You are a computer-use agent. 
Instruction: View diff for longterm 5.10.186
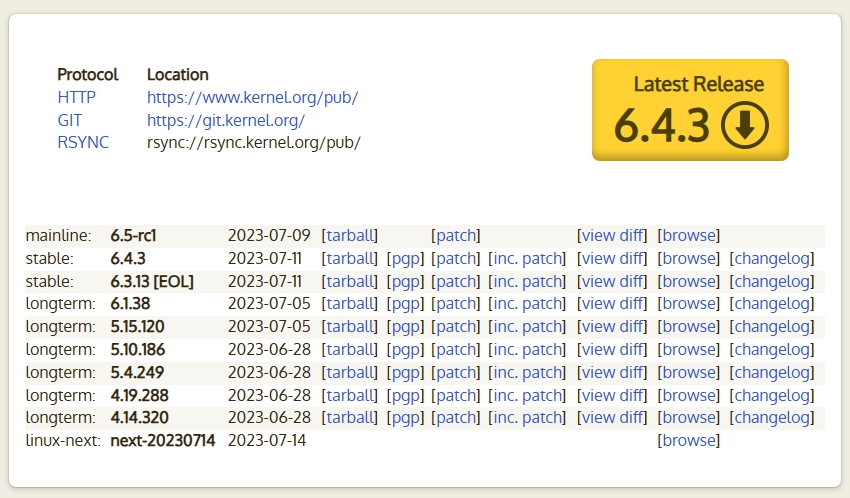point(612,350)
